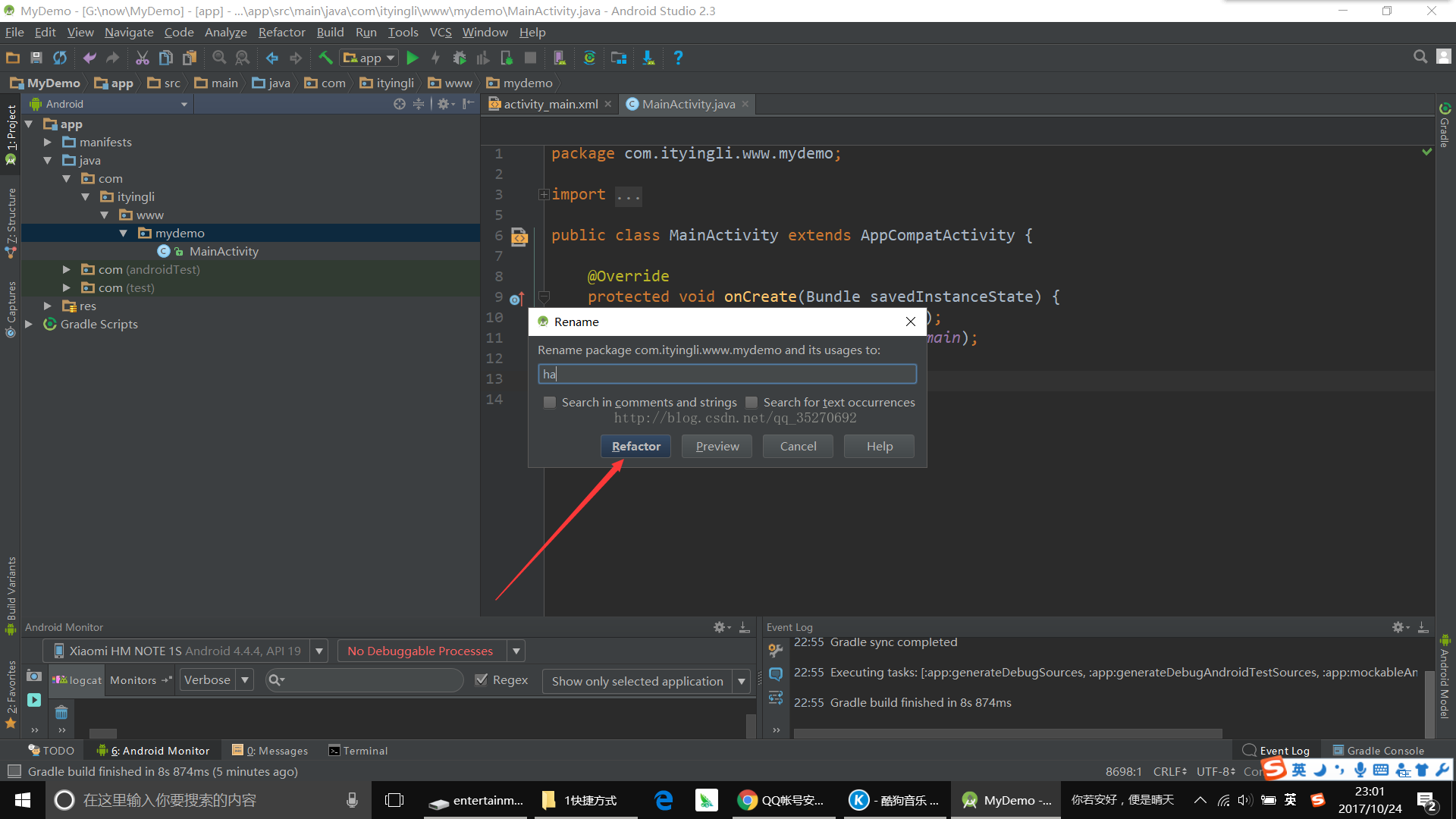Expand Gradle Scripts node
The image size is (1456, 819).
pos(29,324)
